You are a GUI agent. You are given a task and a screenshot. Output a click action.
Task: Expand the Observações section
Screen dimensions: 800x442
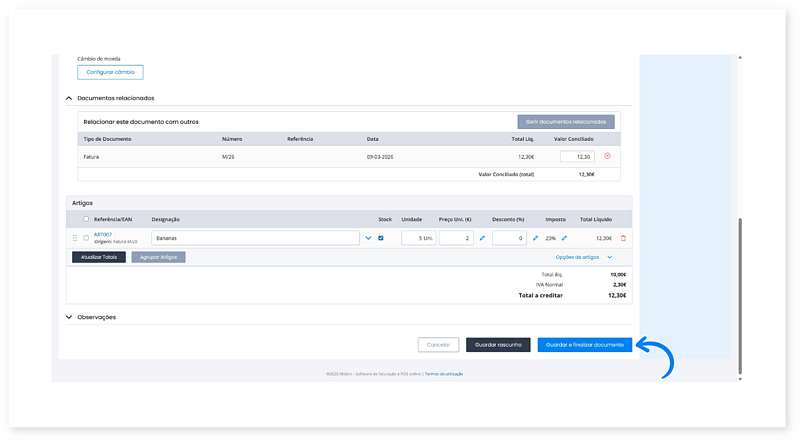pos(69,317)
